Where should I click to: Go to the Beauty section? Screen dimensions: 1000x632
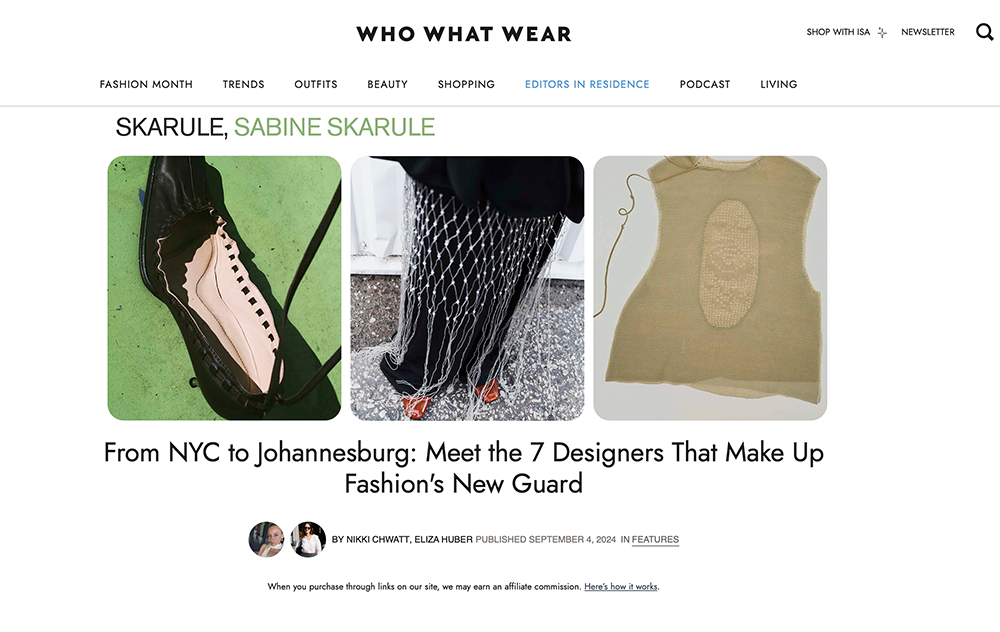point(387,84)
